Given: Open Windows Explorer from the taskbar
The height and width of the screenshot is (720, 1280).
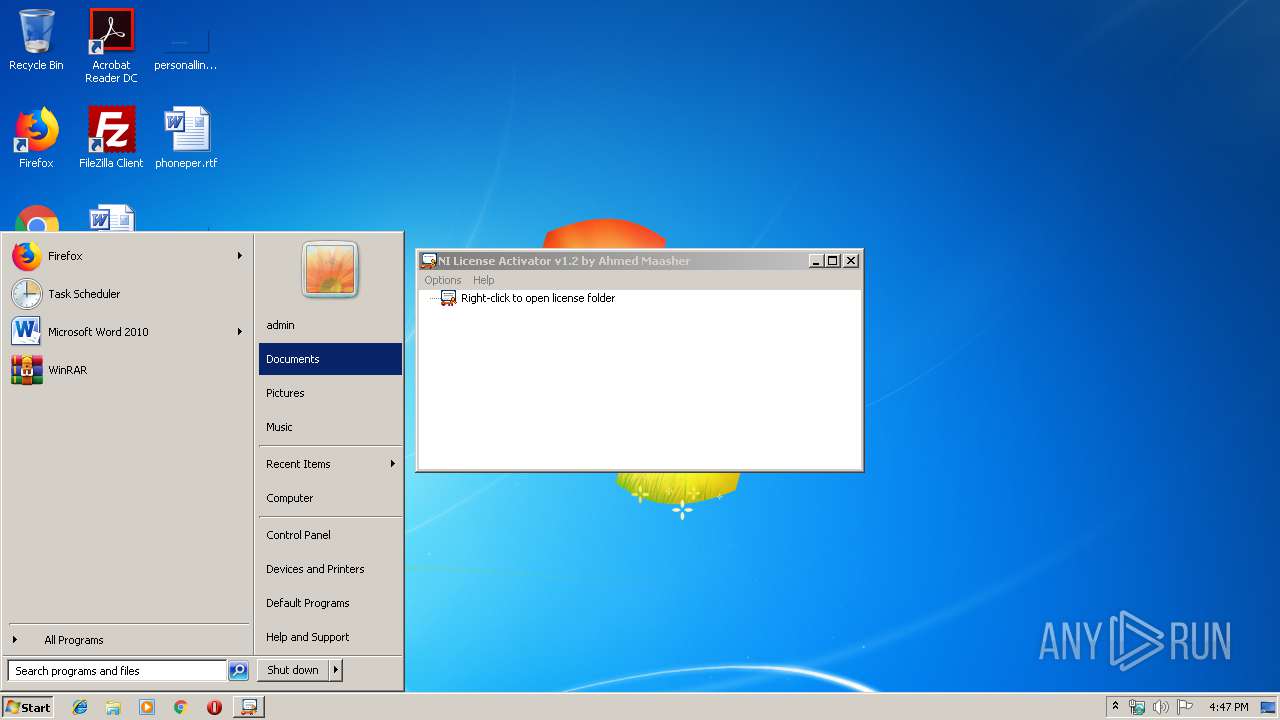Looking at the screenshot, I should (113, 707).
